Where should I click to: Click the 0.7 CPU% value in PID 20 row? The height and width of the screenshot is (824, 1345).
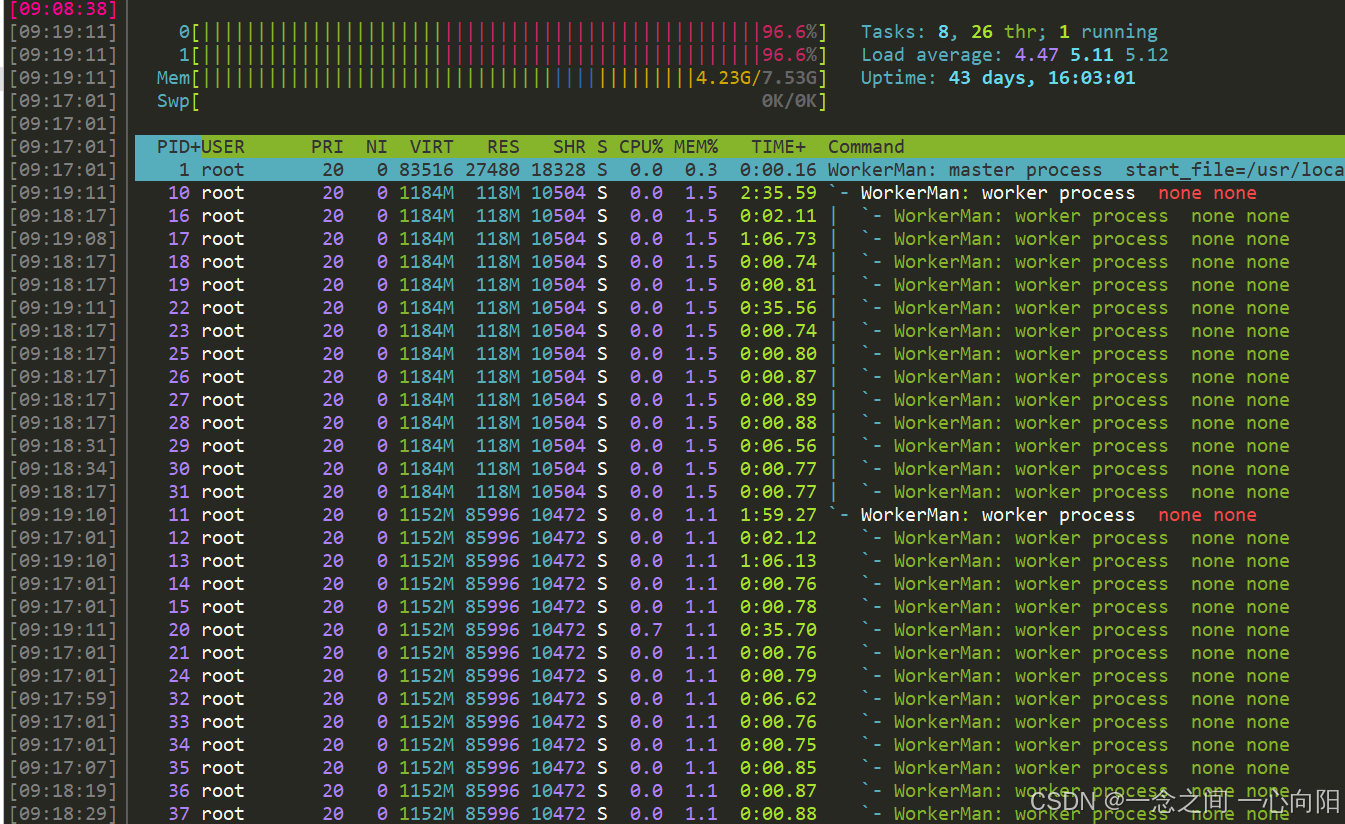(646, 630)
